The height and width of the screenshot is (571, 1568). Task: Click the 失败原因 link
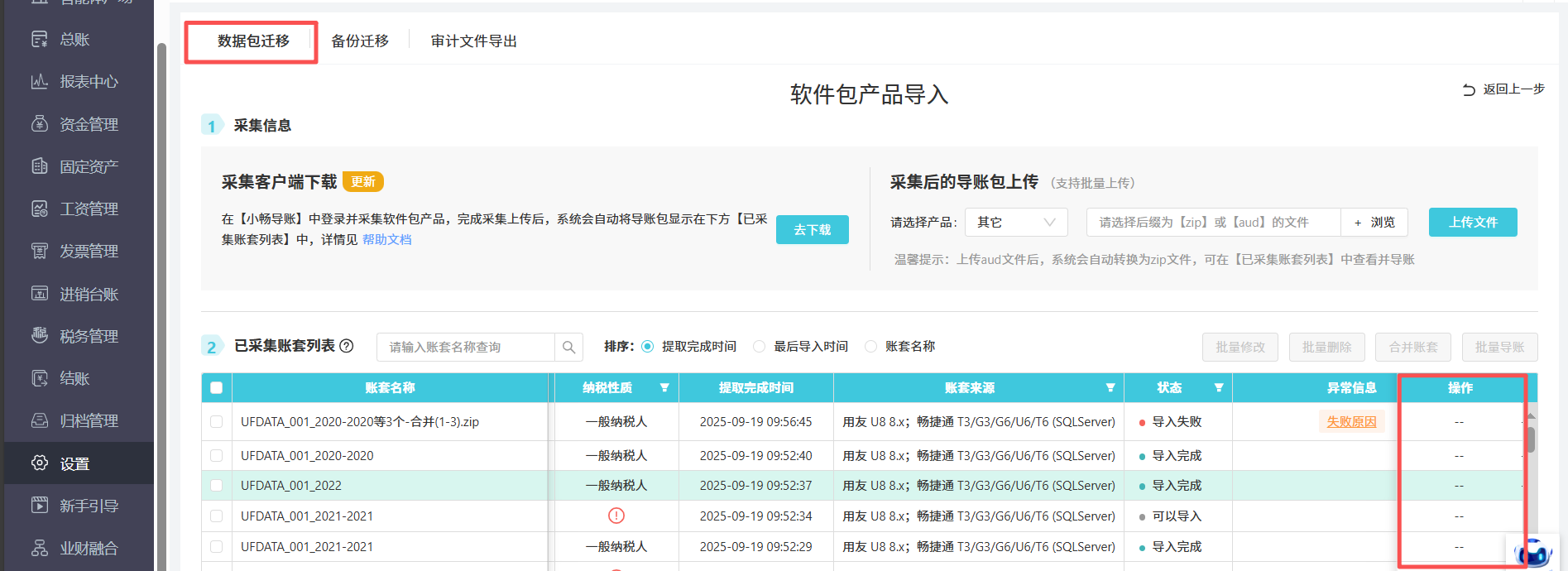[x=1351, y=422]
